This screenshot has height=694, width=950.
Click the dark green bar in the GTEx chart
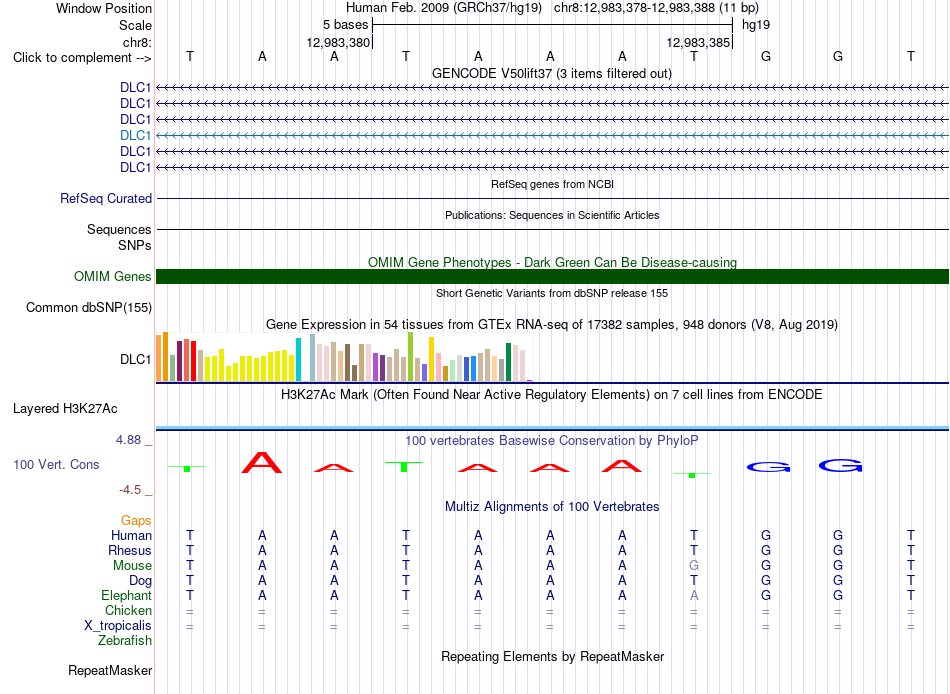tap(508, 362)
